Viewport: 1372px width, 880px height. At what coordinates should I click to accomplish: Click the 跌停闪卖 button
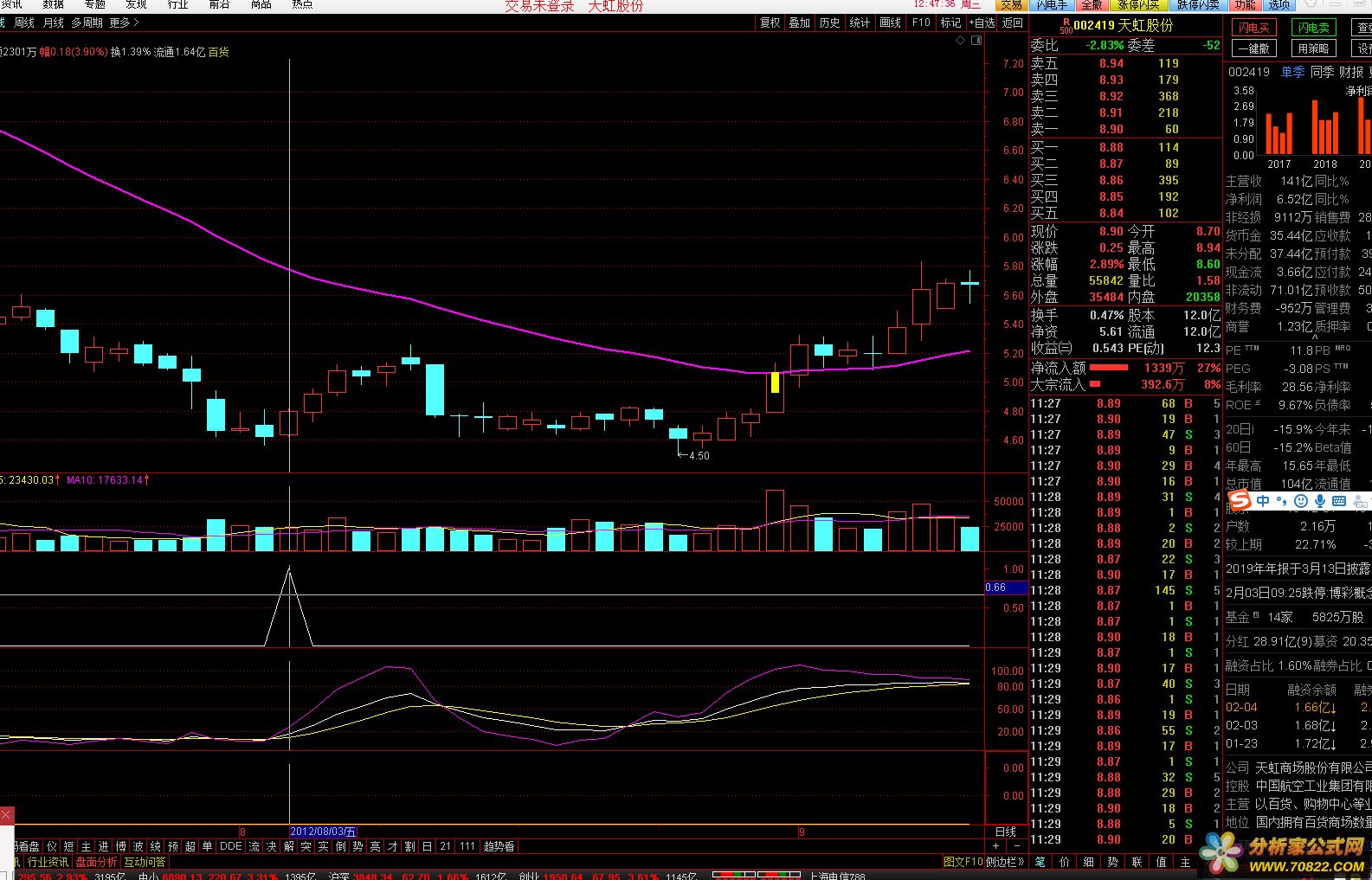[x=1198, y=5]
